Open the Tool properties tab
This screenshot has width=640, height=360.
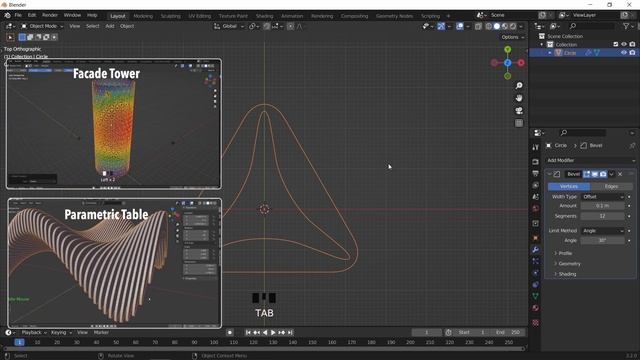tap(536, 147)
